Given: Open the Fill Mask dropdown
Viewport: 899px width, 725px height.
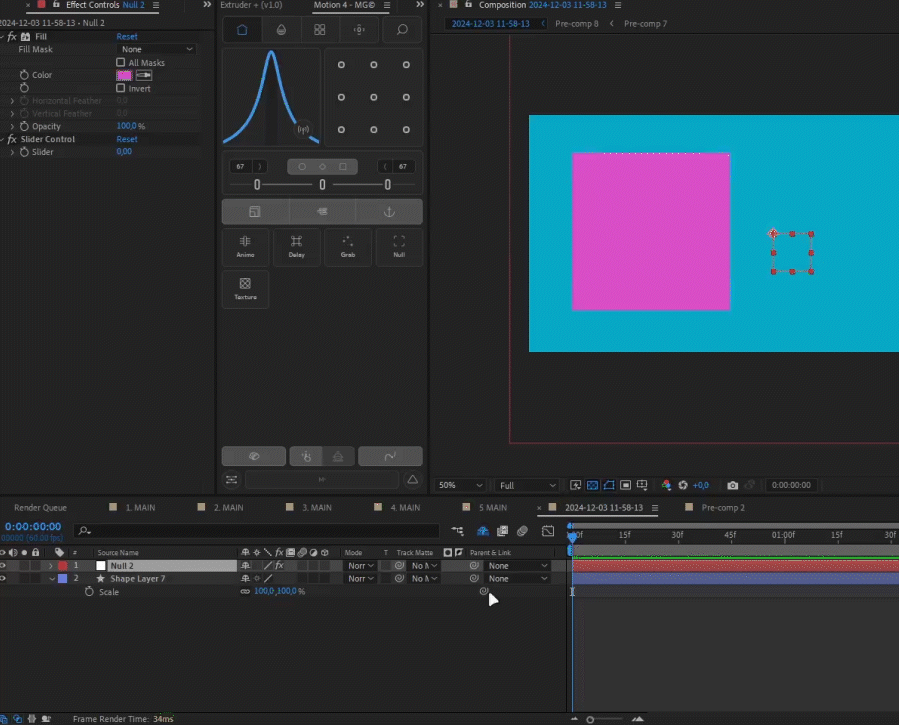Looking at the screenshot, I should pyautogui.click(x=156, y=49).
